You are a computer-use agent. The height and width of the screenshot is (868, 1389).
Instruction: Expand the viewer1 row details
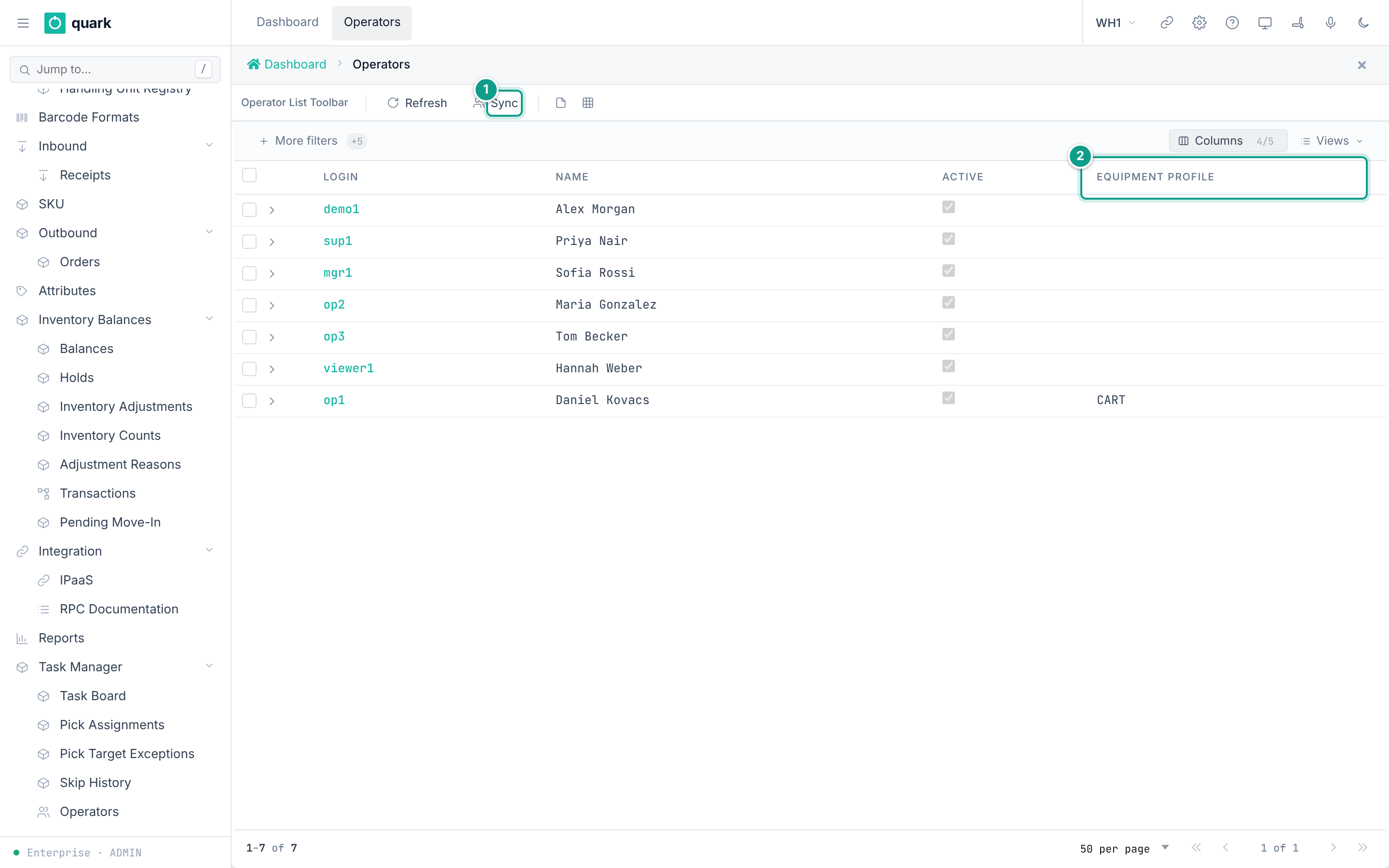(x=272, y=369)
